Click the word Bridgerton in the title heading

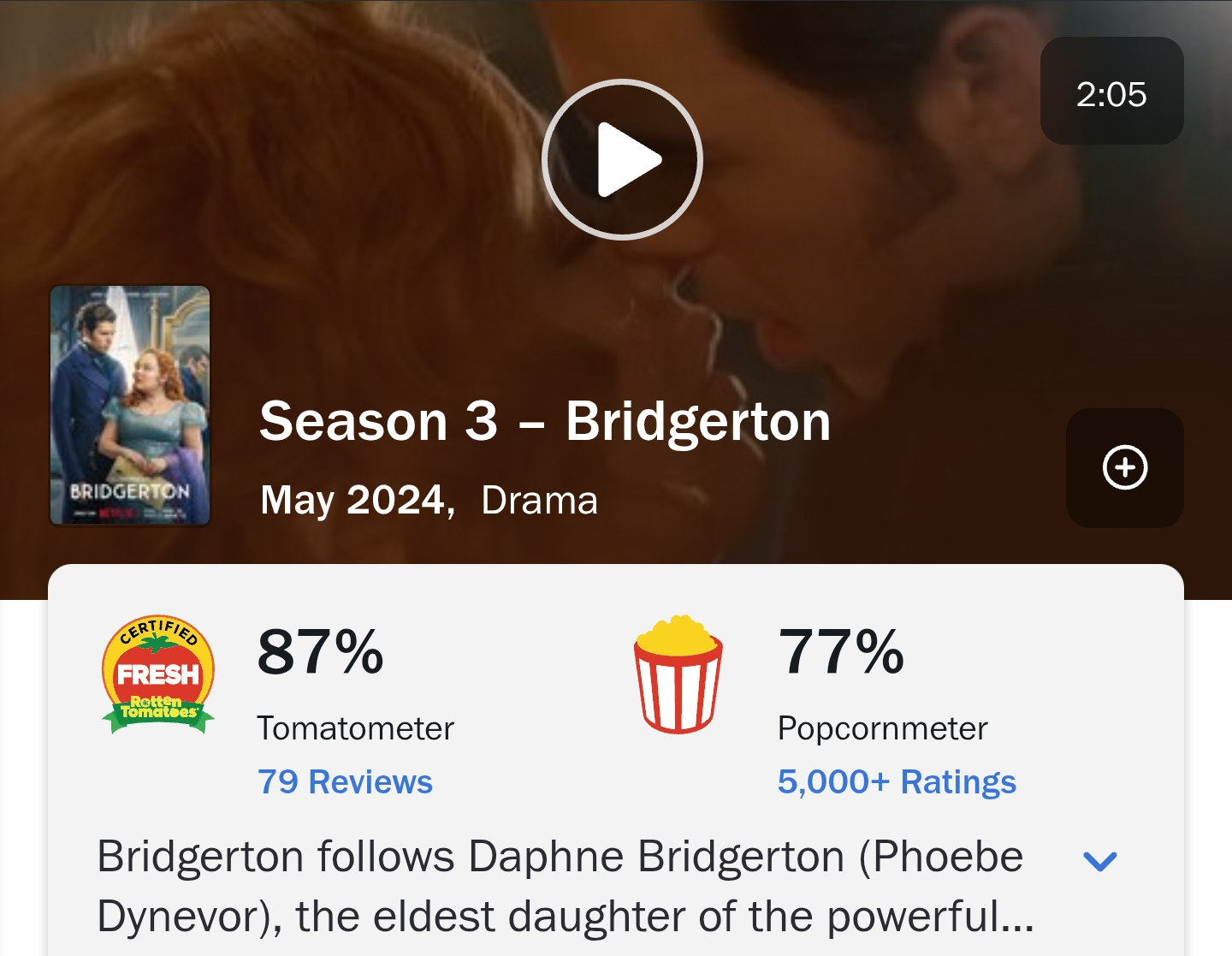pyautogui.click(x=697, y=421)
